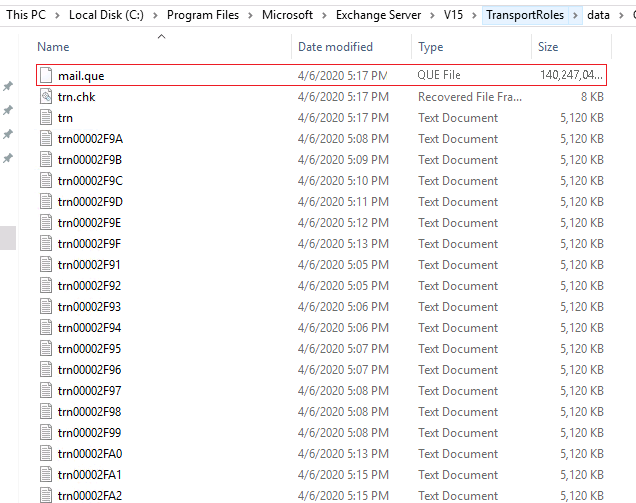Screen dimensions: 636x503
Task: Select trn00002F92 file icon
Action: click(46, 286)
